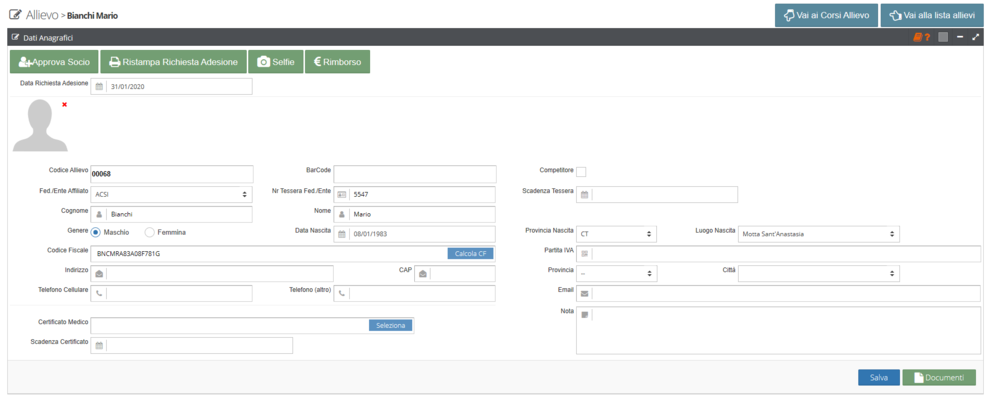
Task: Remove student photo with red X
Action: tap(64, 104)
